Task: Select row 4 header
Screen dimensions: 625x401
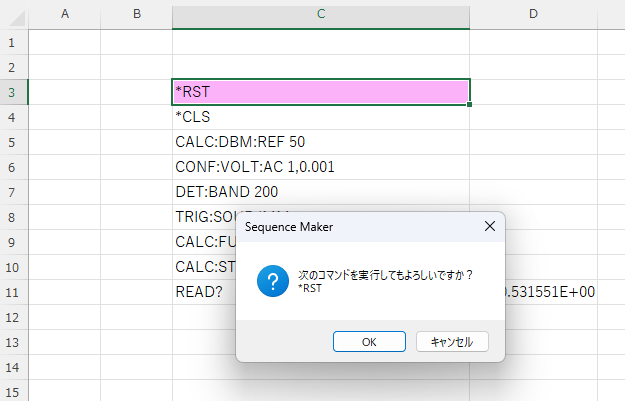Action: pos(14,117)
